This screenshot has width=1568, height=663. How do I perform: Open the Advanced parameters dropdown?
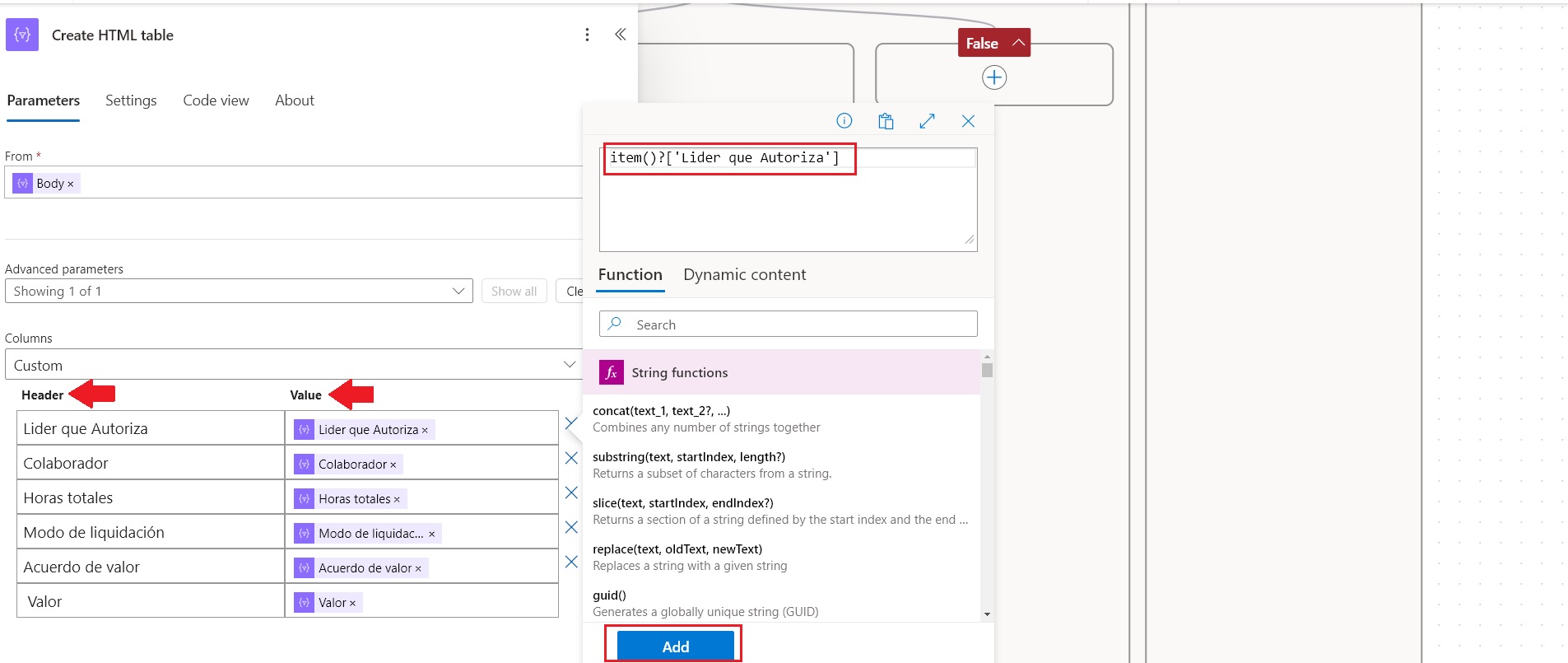(x=239, y=292)
